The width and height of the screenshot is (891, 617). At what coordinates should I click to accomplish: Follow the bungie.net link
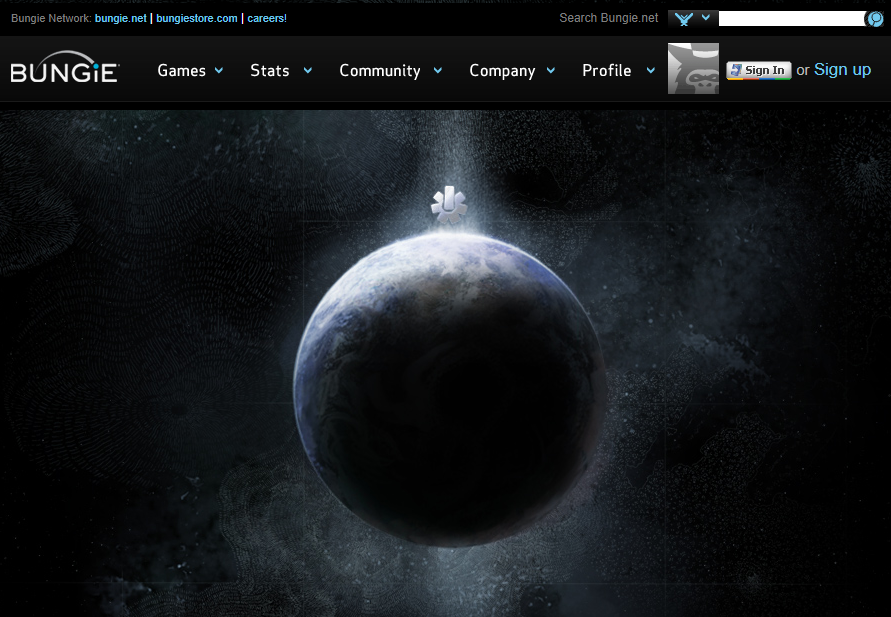pyautogui.click(x=120, y=18)
